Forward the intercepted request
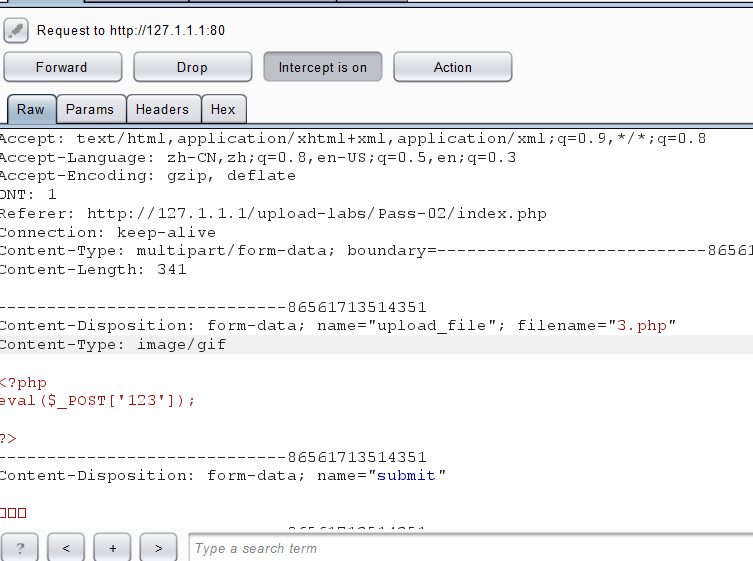Screen dimensions: 753x561 (62, 67)
